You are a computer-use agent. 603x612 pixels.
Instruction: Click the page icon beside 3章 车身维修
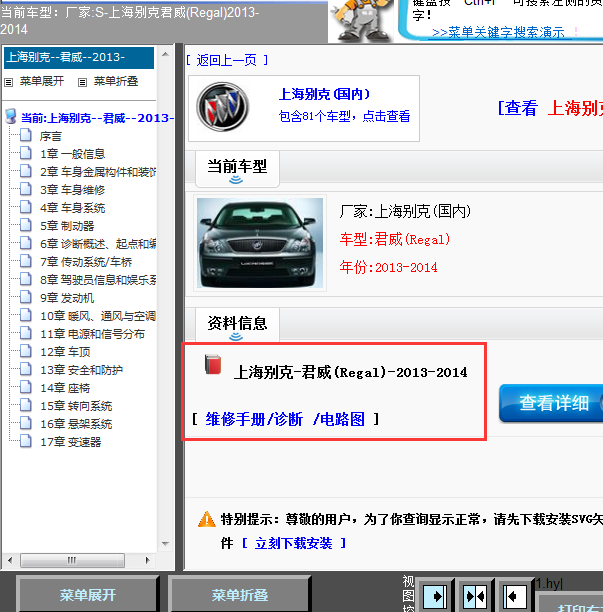coord(26,189)
